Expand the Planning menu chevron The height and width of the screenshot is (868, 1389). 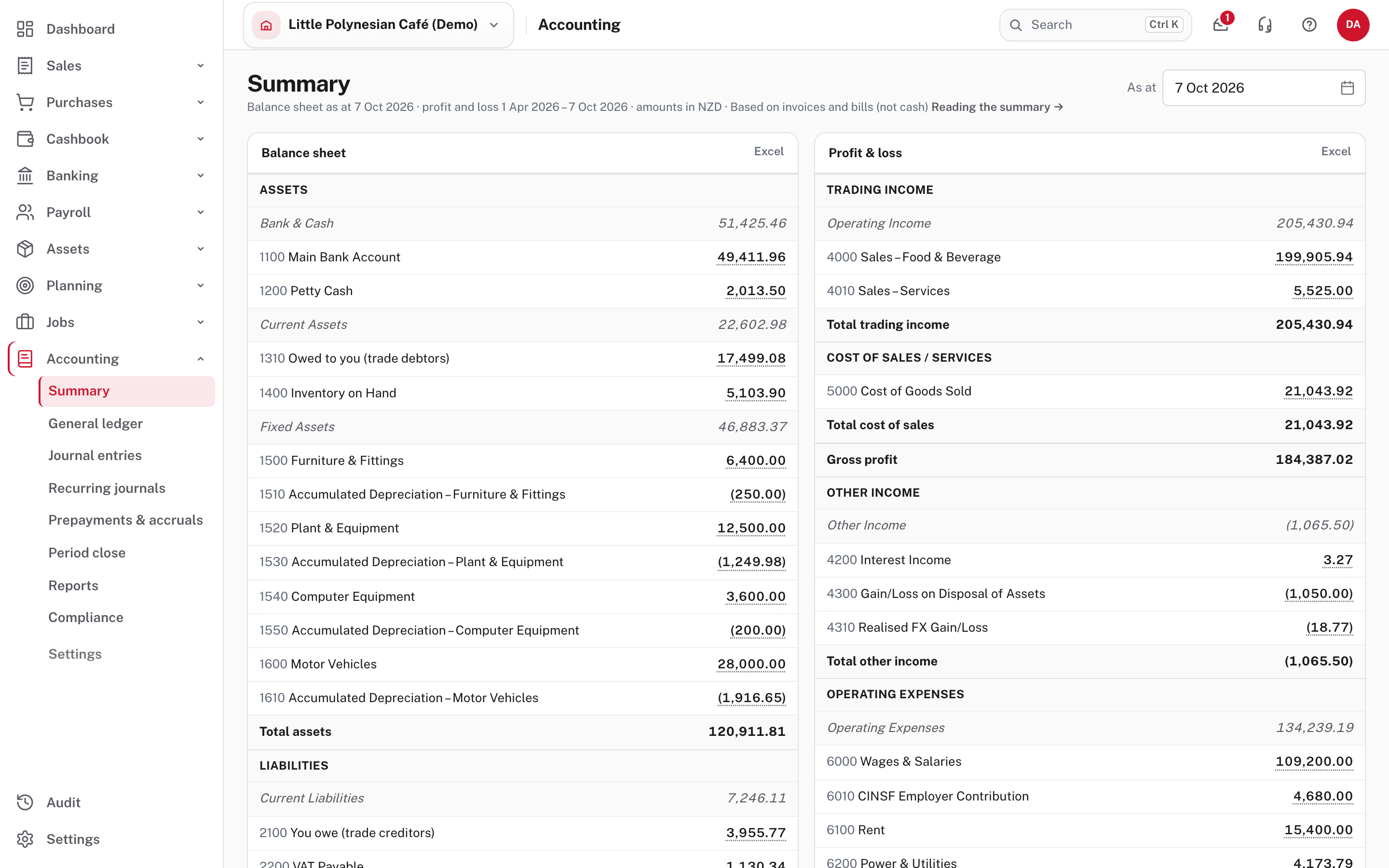coord(200,286)
